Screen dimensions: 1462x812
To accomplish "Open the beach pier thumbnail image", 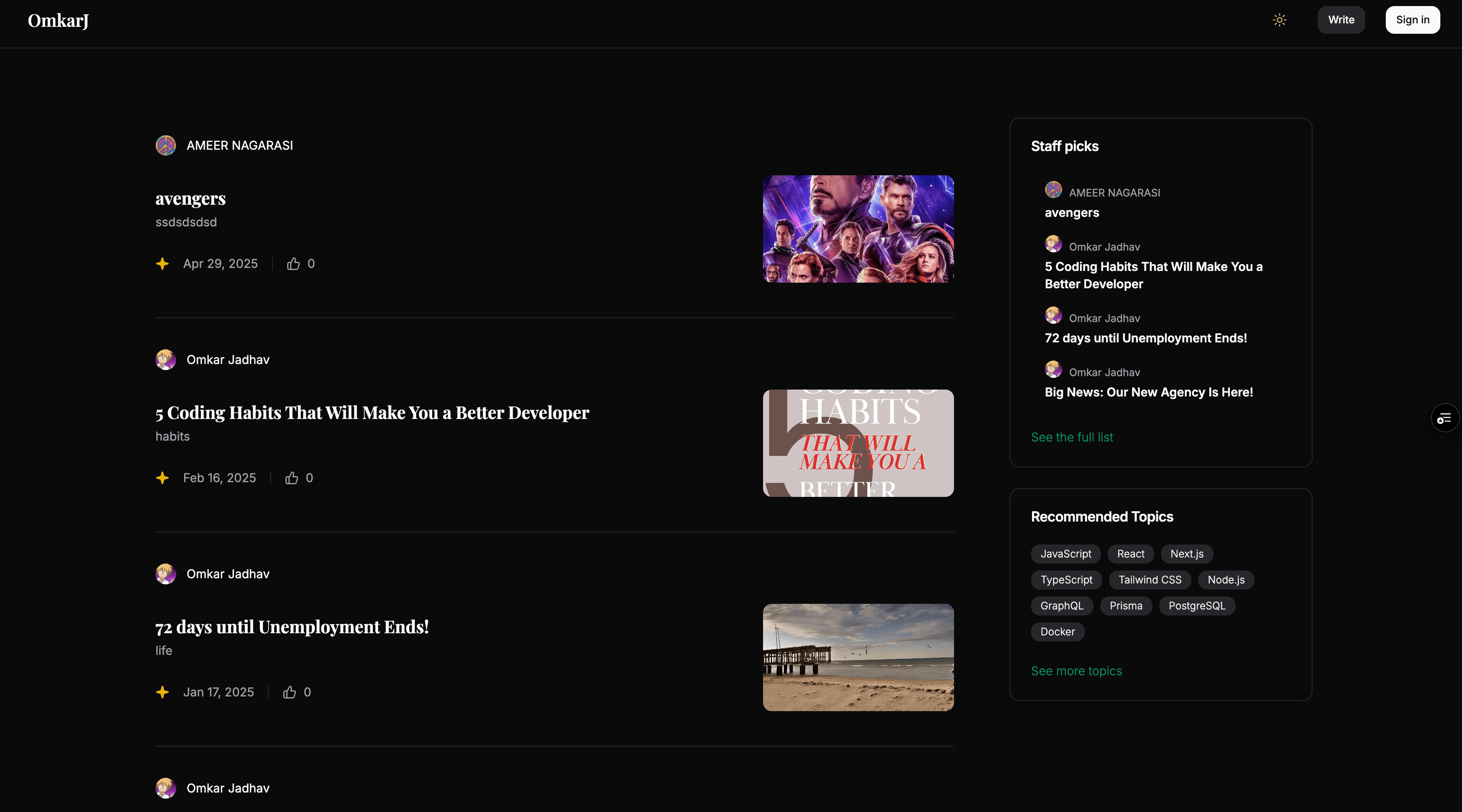I will tap(858, 657).
